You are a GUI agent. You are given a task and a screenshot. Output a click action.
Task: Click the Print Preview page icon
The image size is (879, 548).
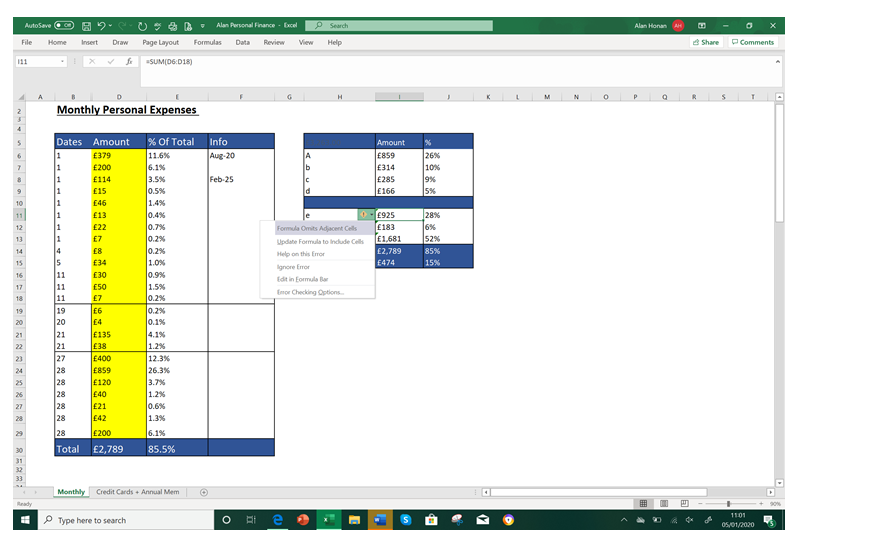pyautogui.click(x=188, y=26)
